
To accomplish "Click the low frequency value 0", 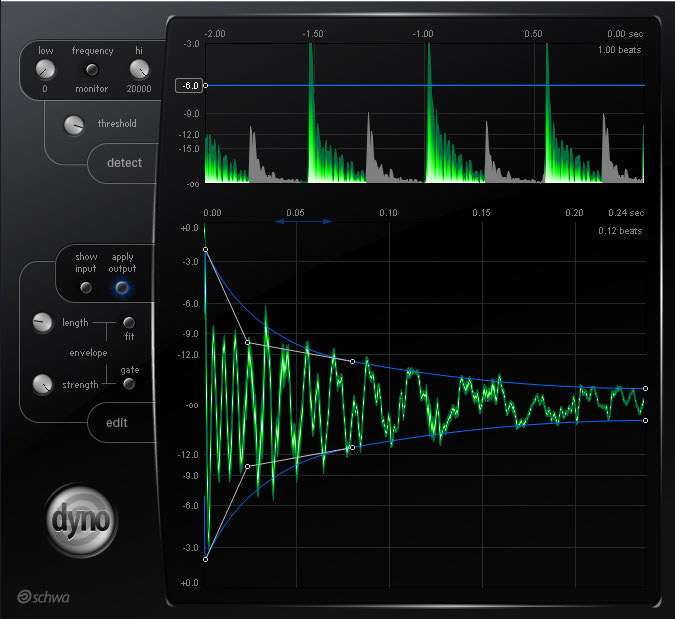I will (44, 89).
